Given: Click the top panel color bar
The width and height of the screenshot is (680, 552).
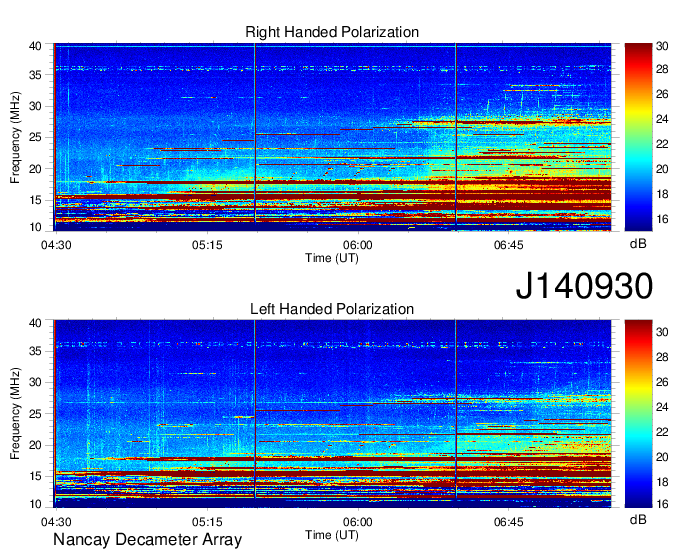Looking at the screenshot, I should pyautogui.click(x=638, y=137).
